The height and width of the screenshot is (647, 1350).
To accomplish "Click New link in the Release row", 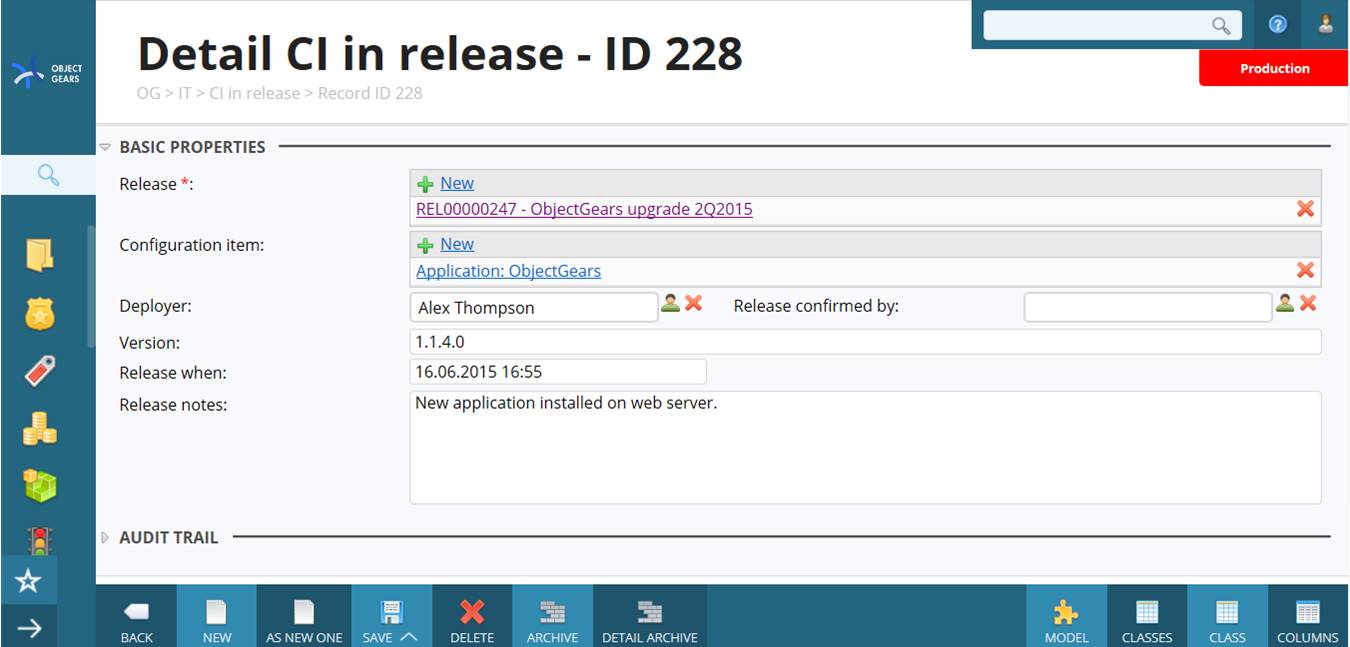I will coord(457,183).
